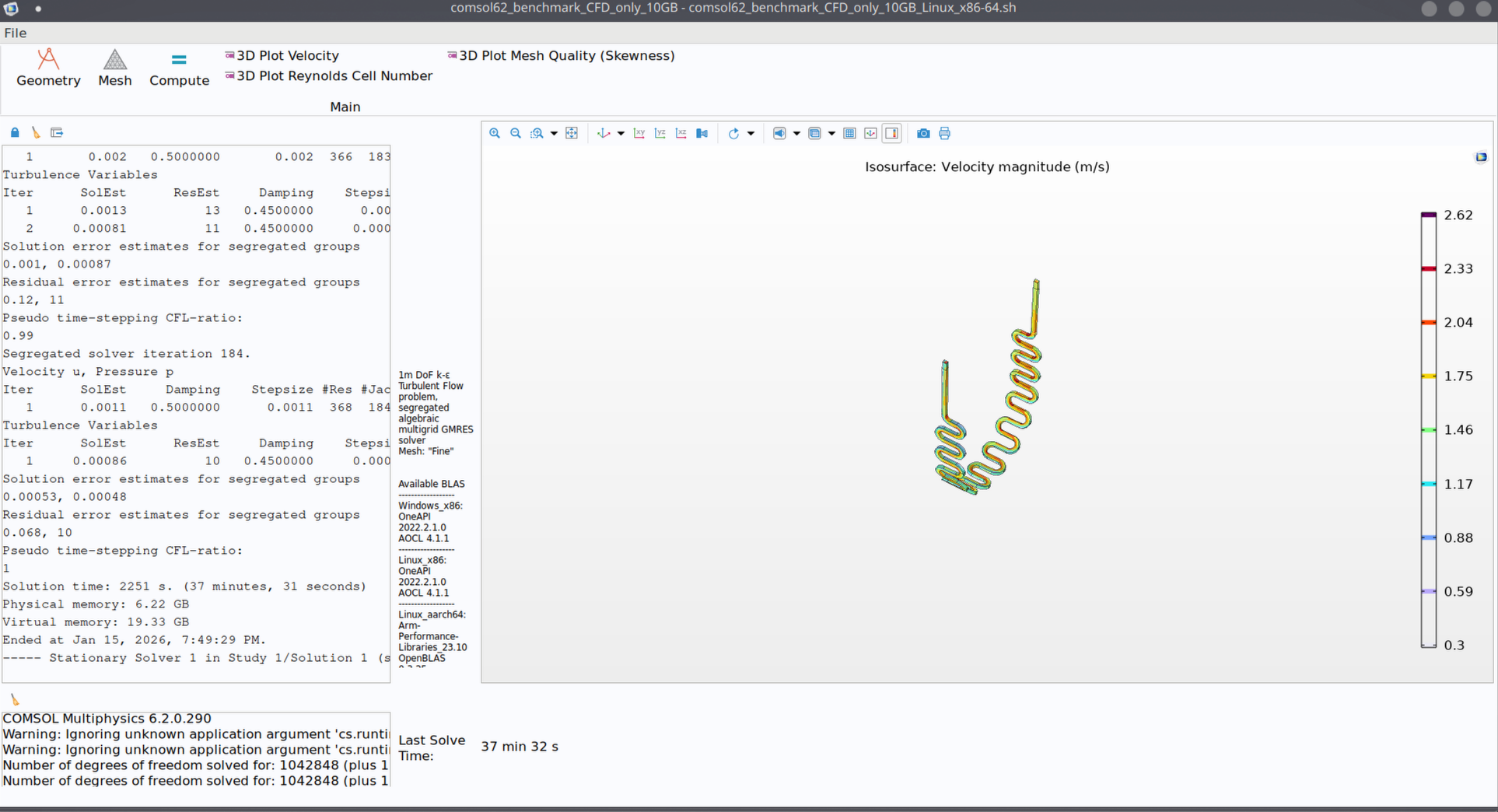Viewport: 1498px width, 812px height.
Task: Click the Mesh button
Action: pos(115,68)
